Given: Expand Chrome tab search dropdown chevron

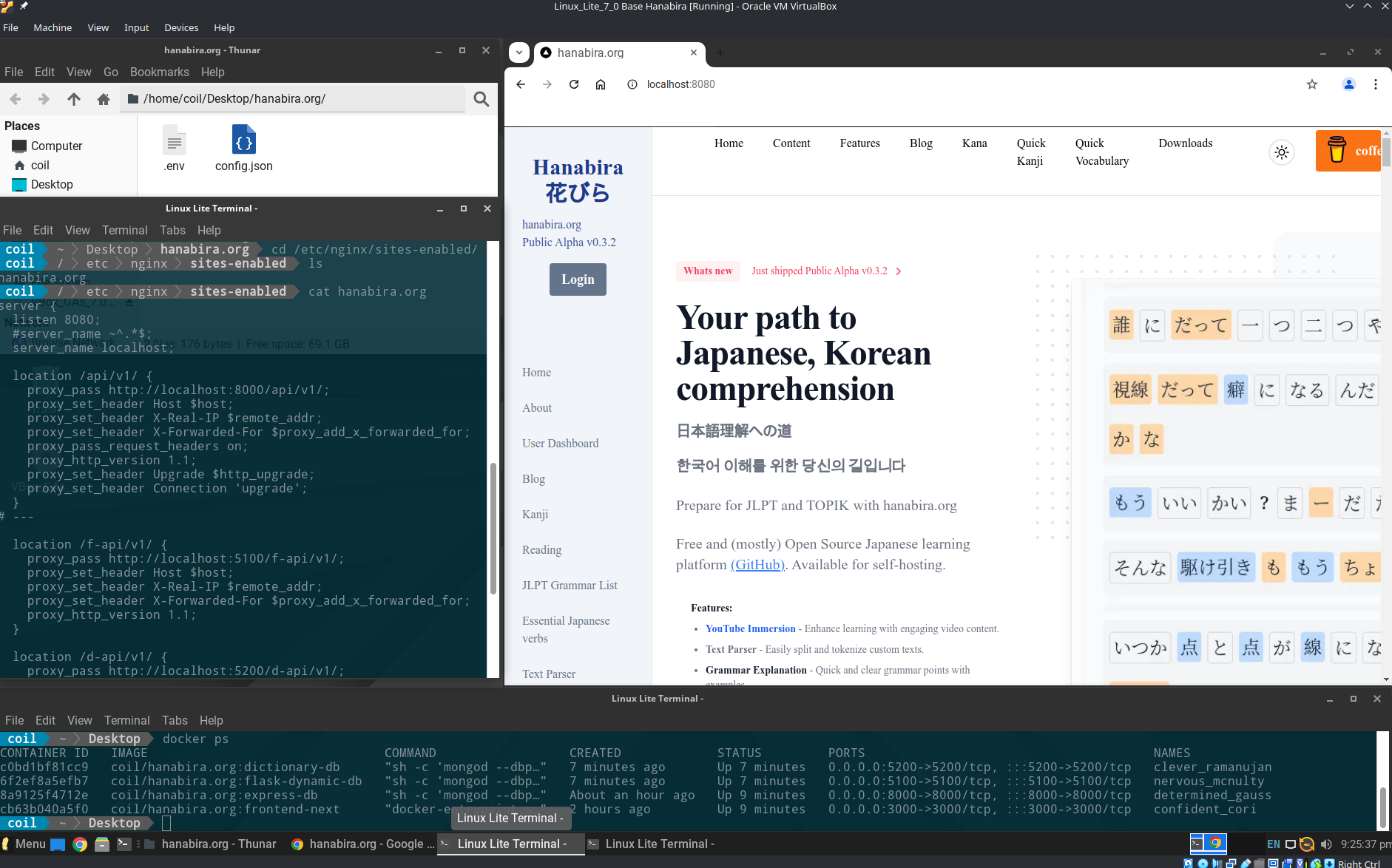Looking at the screenshot, I should 519,52.
